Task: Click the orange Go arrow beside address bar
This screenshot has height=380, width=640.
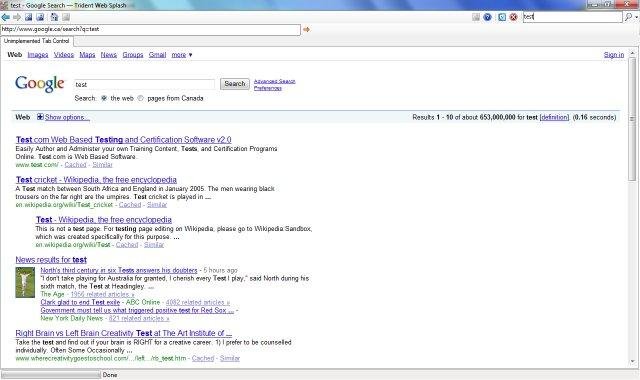Action: pos(306,29)
